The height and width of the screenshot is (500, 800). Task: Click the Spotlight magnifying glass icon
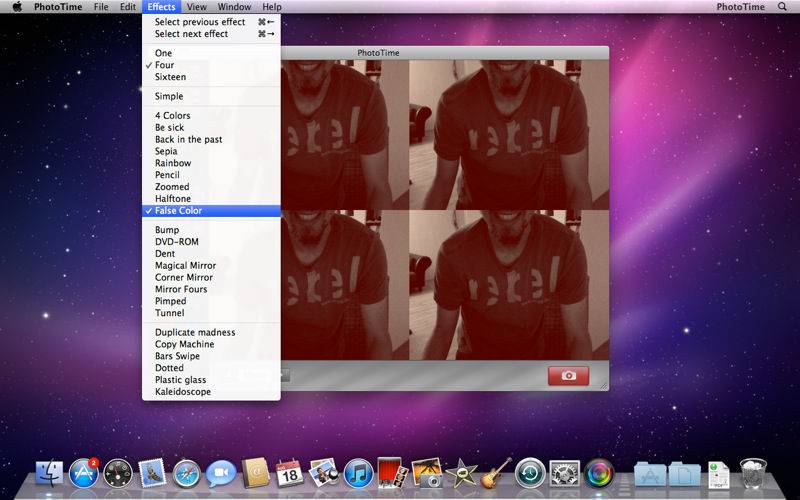tap(782, 7)
